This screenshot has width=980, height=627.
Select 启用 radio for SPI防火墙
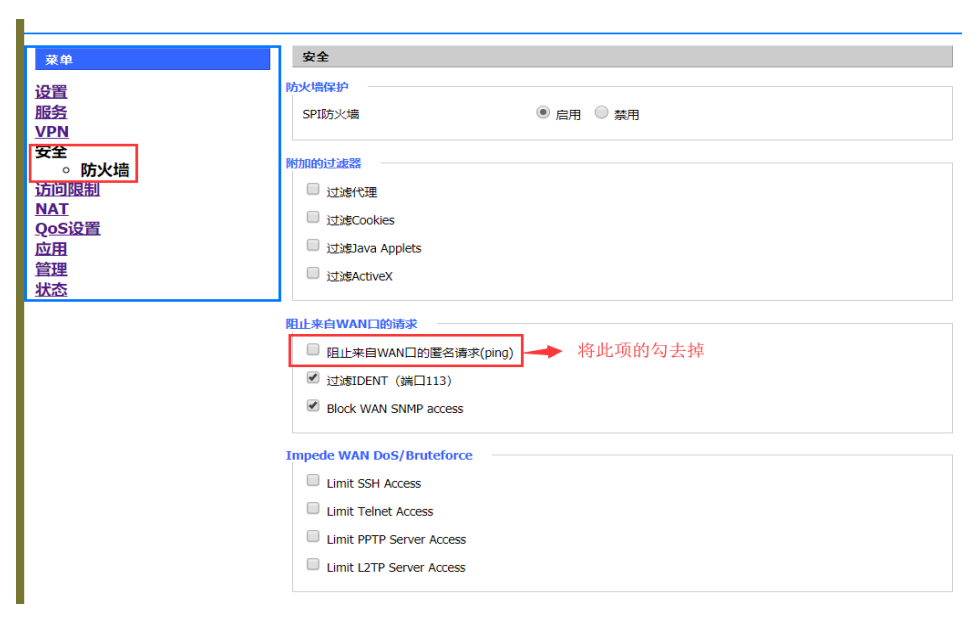(x=542, y=113)
